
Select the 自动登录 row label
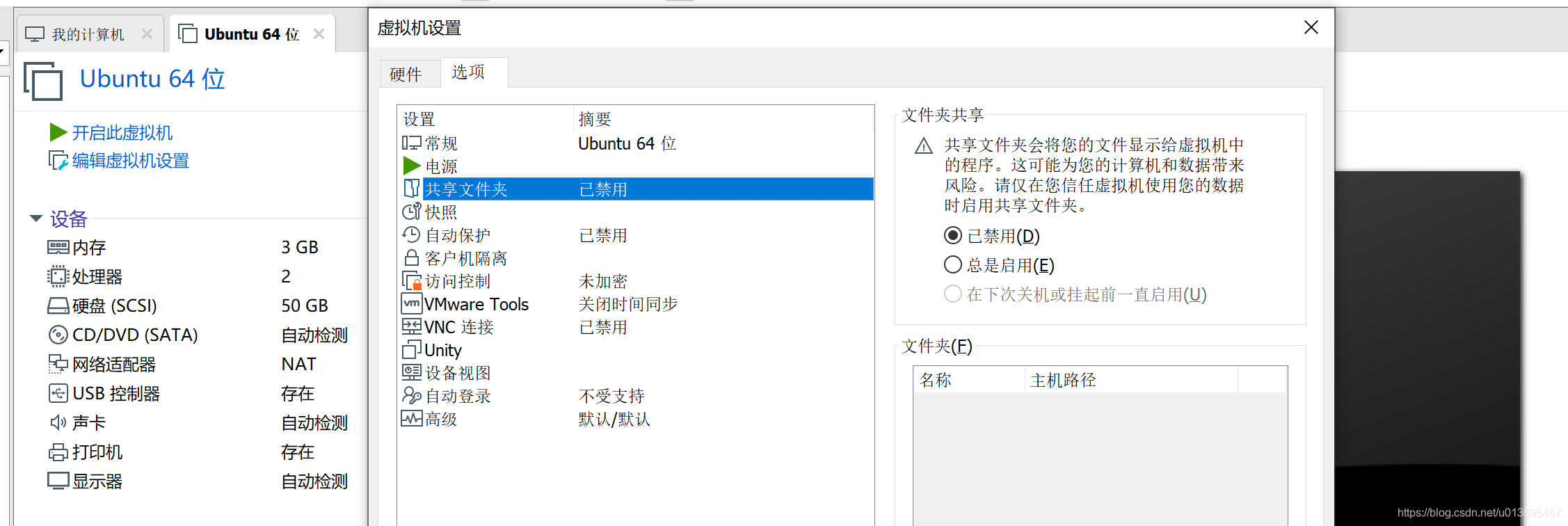point(458,396)
